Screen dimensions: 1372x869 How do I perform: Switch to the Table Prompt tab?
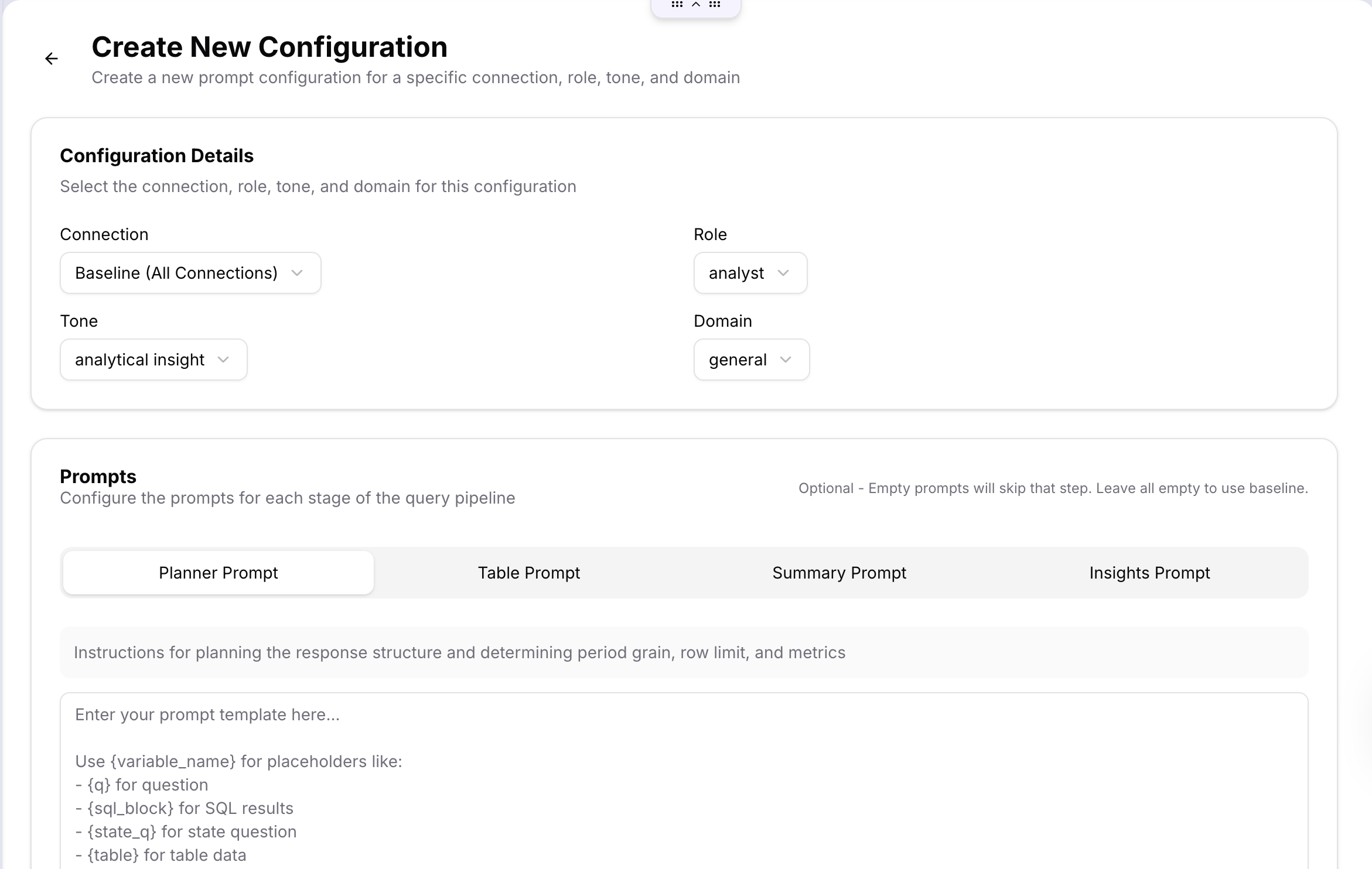point(528,573)
